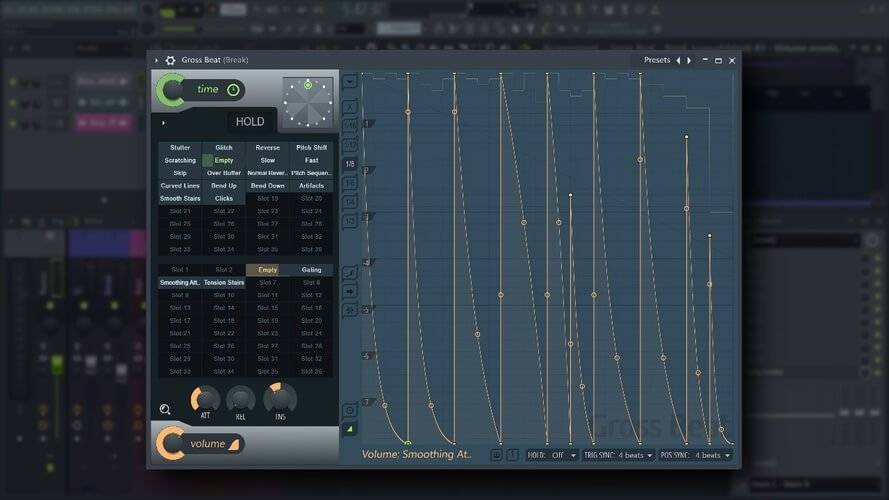Click the second small square button beside HOLD dropdown
Image resolution: width=889 pixels, height=500 pixels.
[512, 455]
